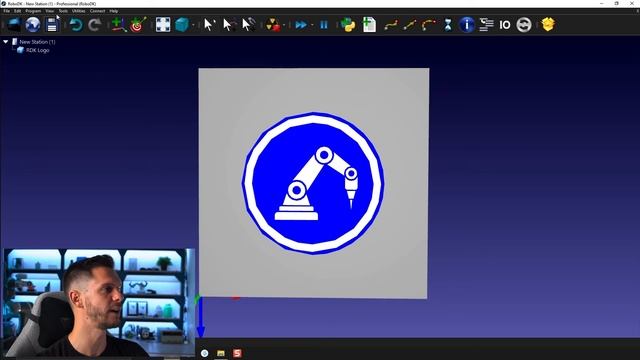The height and width of the screenshot is (360, 640).
Task: Choose the plain select cursor tool
Action: click(209, 24)
